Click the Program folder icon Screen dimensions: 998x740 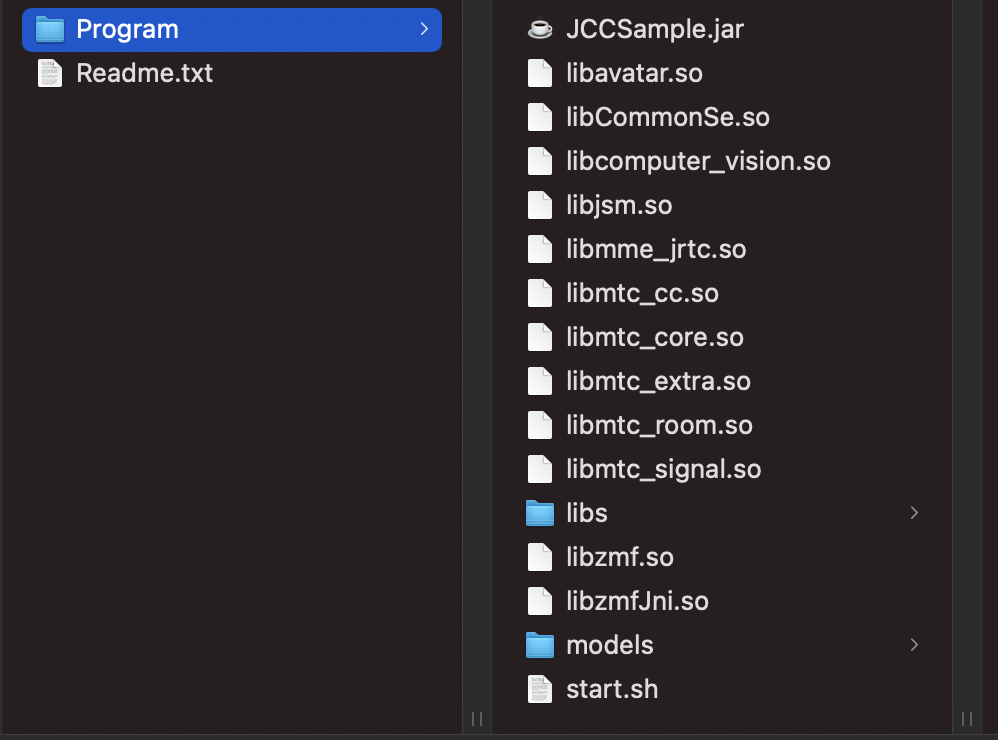point(50,29)
